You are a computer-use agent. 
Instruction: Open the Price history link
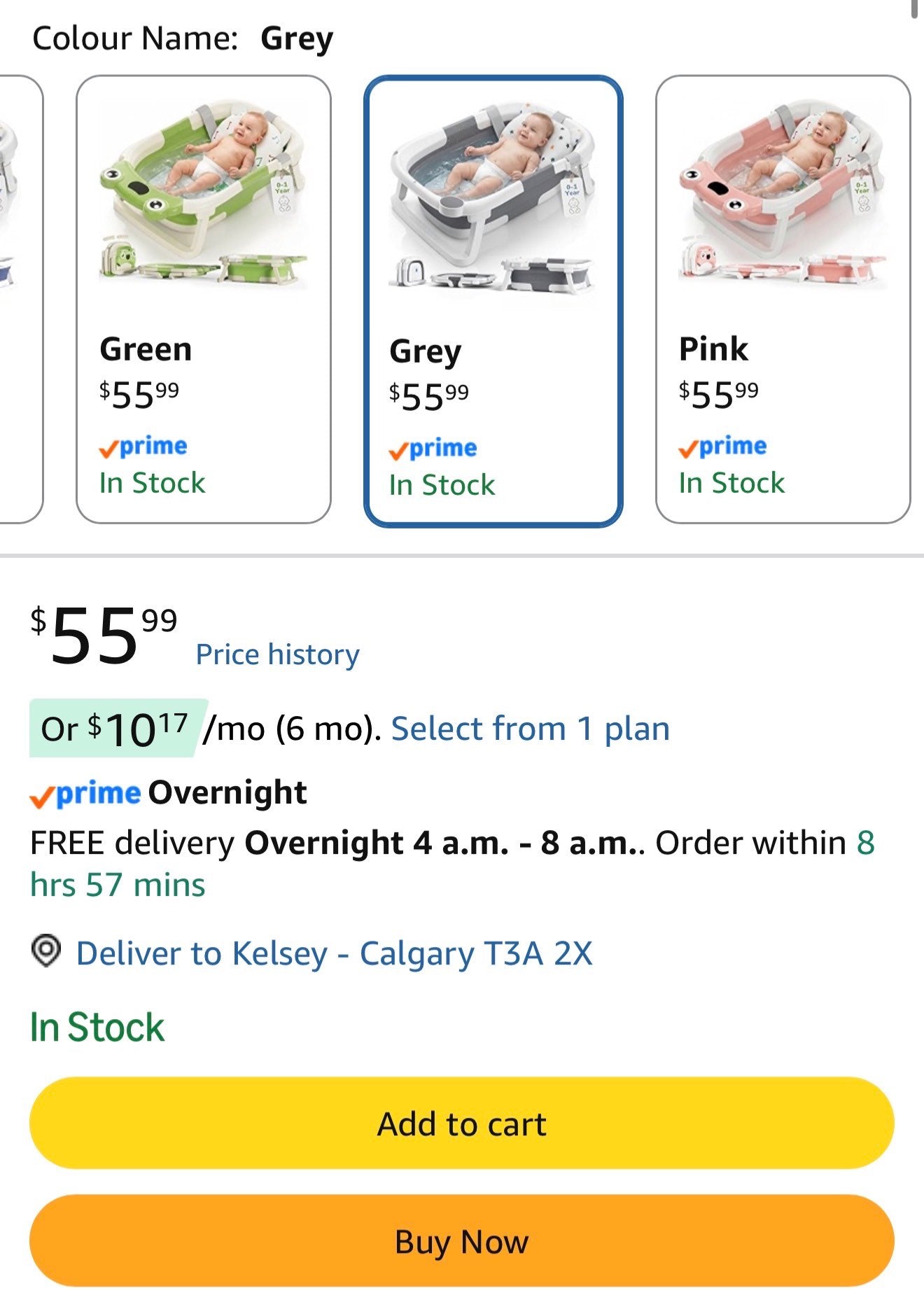277,654
